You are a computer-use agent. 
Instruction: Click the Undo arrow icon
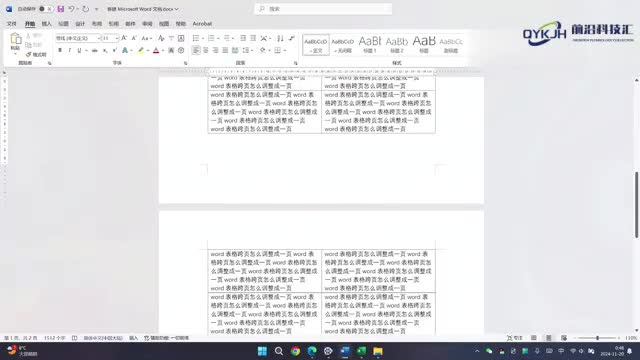[x=71, y=9]
